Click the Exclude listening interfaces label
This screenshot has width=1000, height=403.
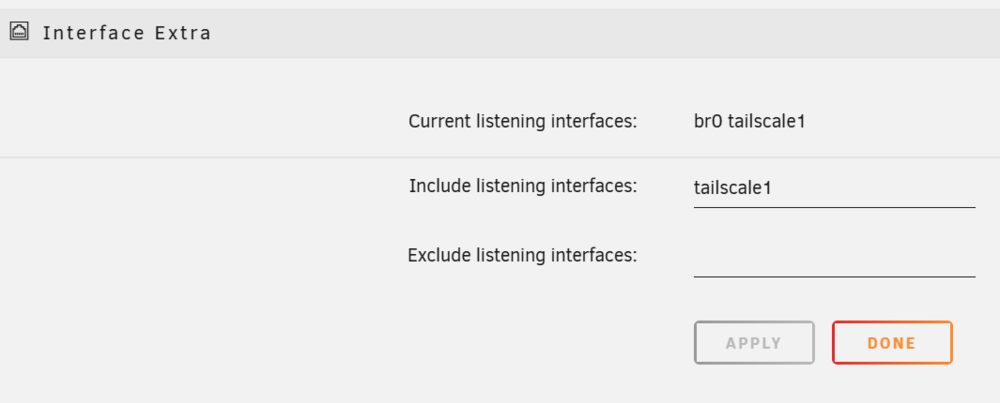522,256
